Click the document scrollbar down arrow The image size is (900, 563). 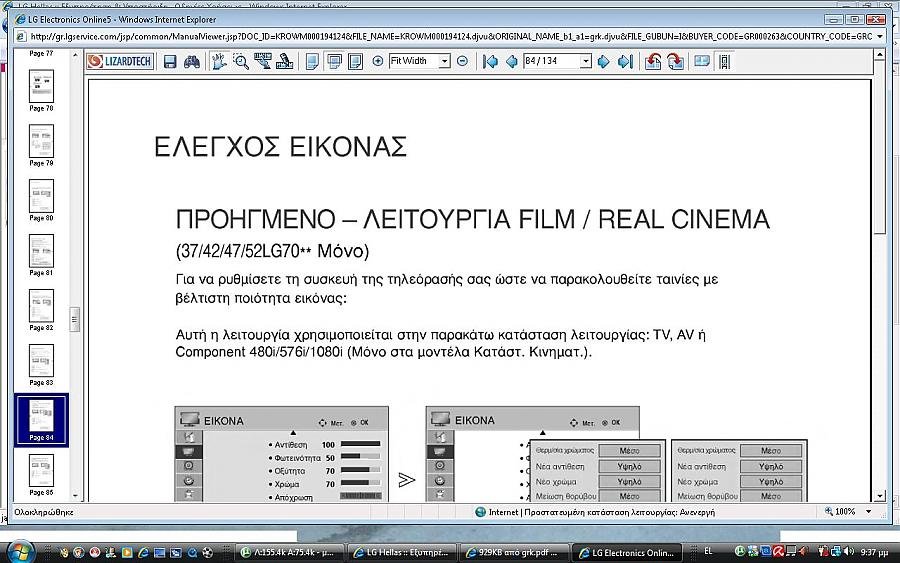tap(880, 496)
